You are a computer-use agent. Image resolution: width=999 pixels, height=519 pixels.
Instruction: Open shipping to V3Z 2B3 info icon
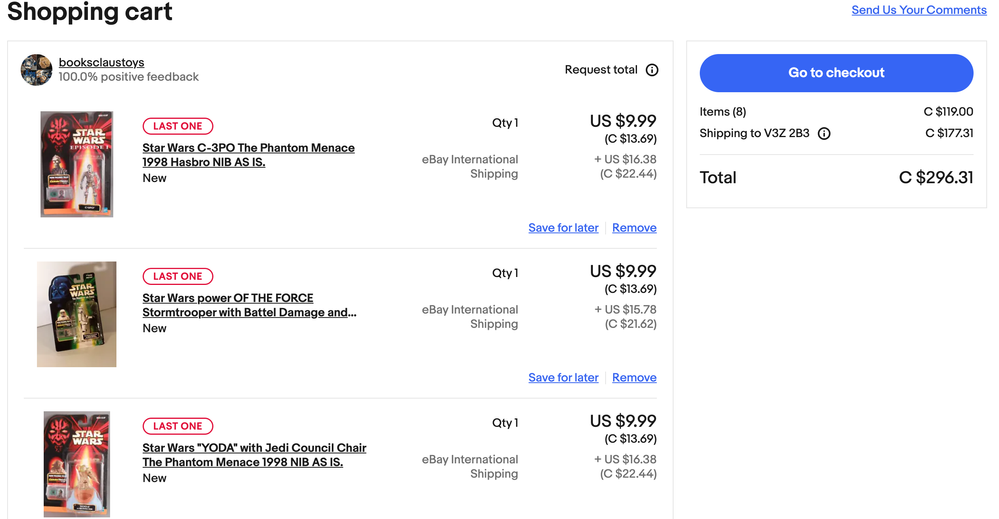click(x=824, y=134)
